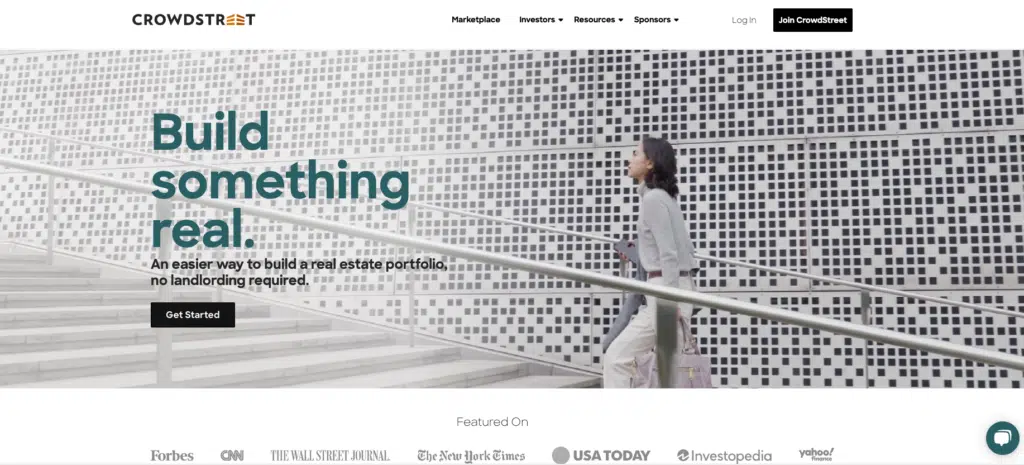Screen dimensions: 1024x465
Task: Click the USA Today logo
Action: tap(601, 455)
